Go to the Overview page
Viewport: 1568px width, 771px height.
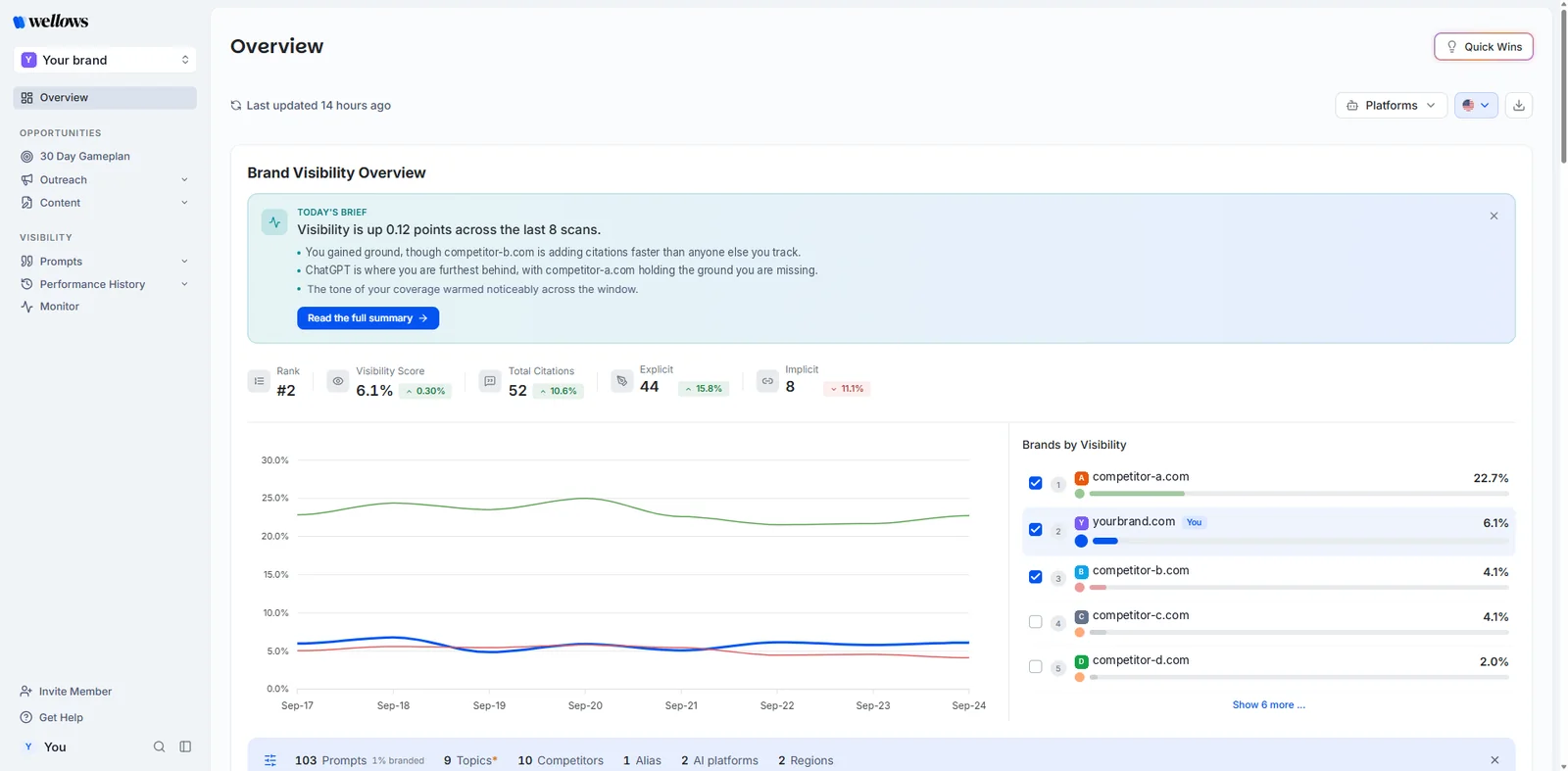[105, 98]
